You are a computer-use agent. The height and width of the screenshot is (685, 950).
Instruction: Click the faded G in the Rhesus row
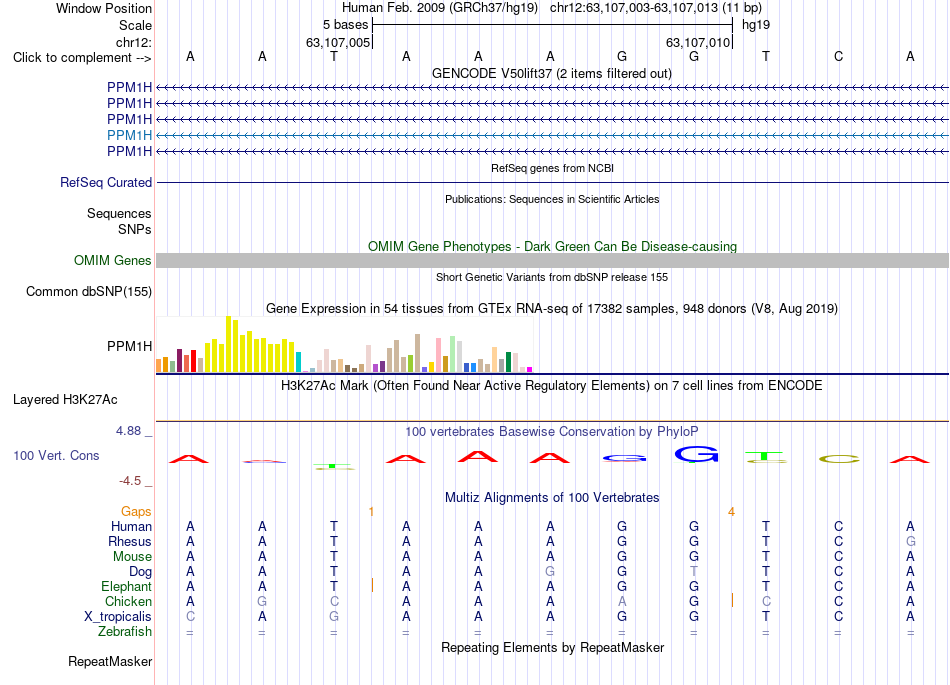click(x=910, y=541)
